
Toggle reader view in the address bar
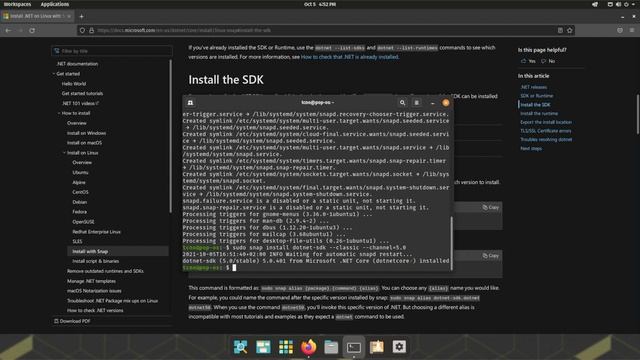(560, 30)
